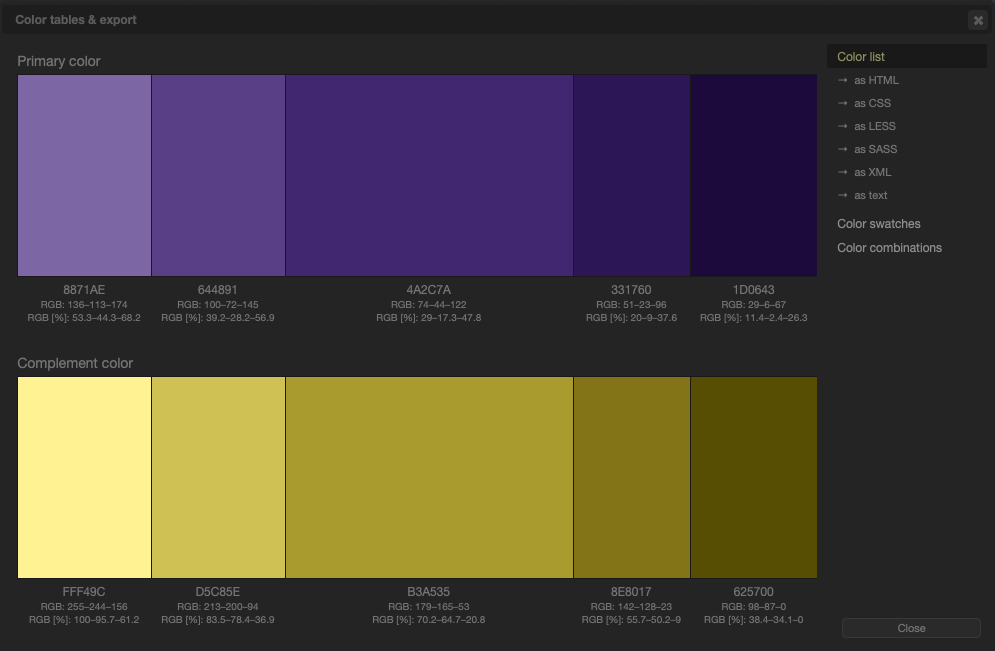Select the 8E8017 dark olive swatch
This screenshot has width=995, height=651.
point(632,477)
